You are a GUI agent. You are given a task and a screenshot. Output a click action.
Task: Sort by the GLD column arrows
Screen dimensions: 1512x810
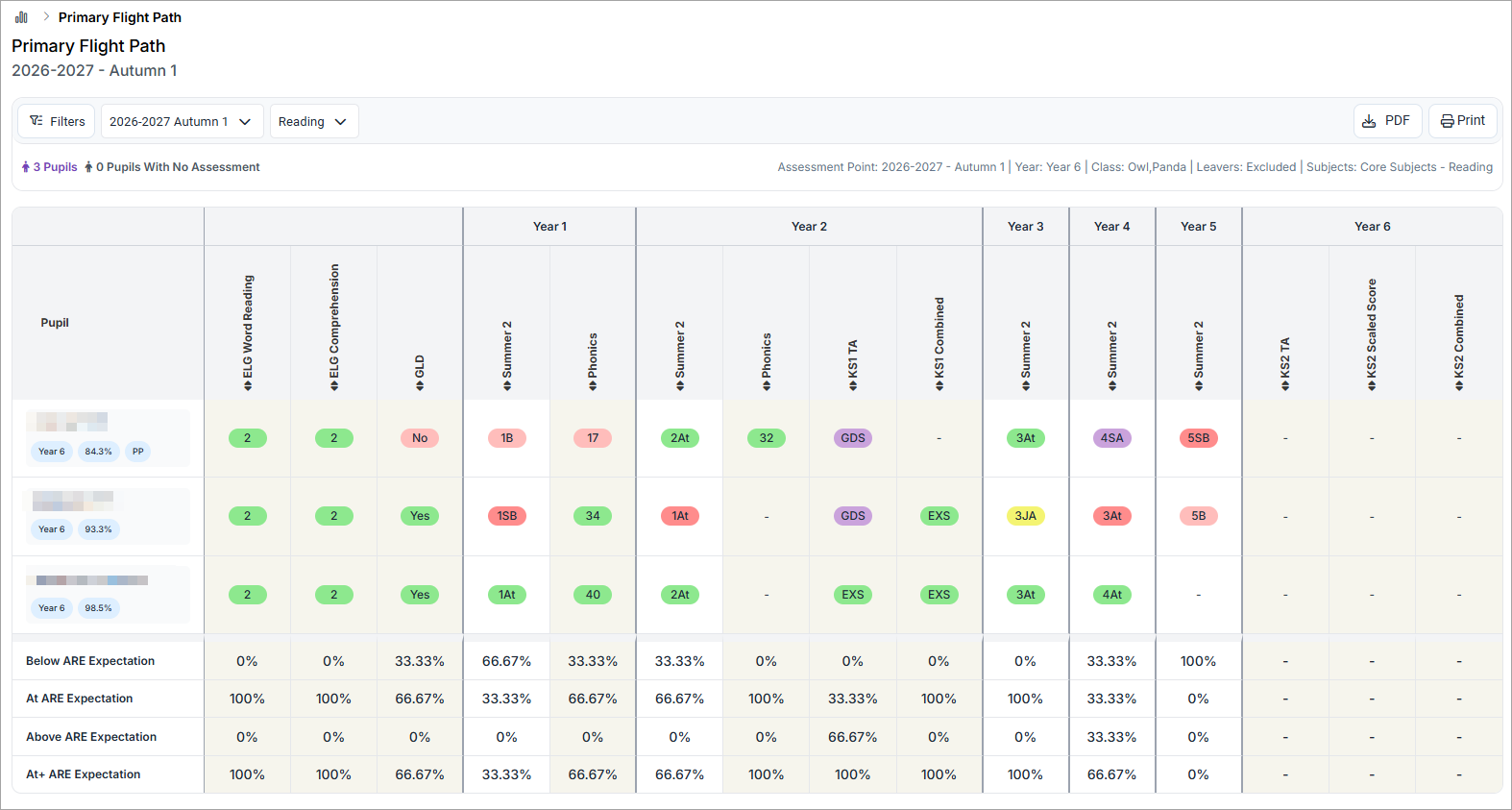pyautogui.click(x=420, y=385)
